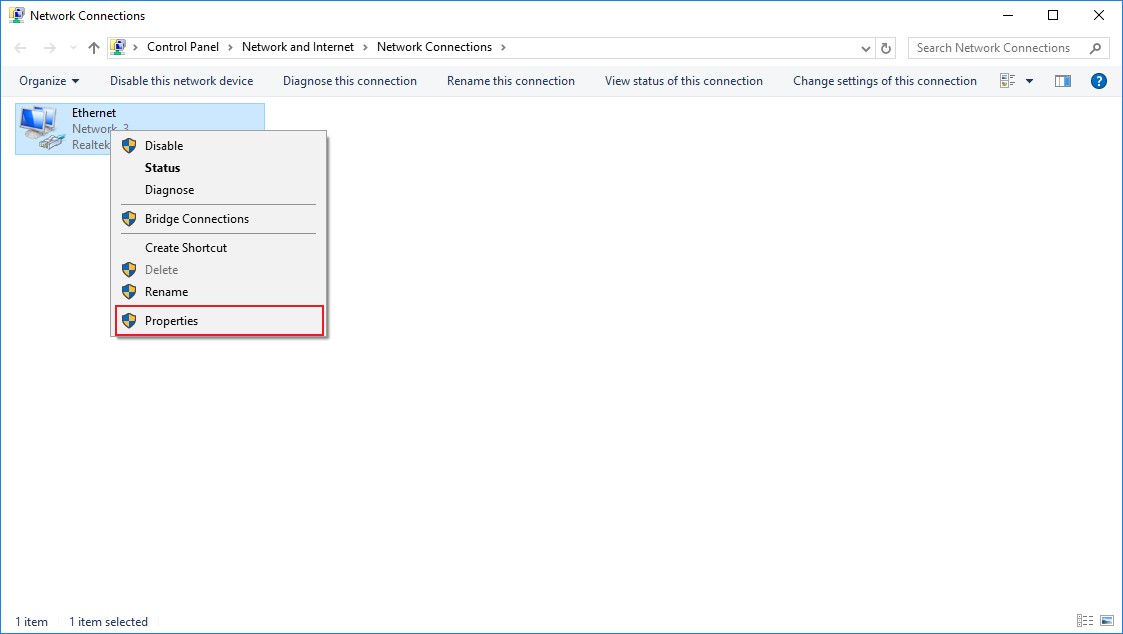Choose Bridge Connections in the context menu
Viewport: 1123px width, 634px height.
pos(197,218)
